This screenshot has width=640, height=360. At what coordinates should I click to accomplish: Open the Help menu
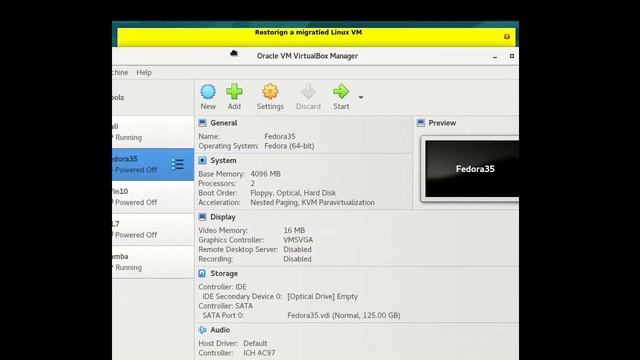pyautogui.click(x=144, y=72)
